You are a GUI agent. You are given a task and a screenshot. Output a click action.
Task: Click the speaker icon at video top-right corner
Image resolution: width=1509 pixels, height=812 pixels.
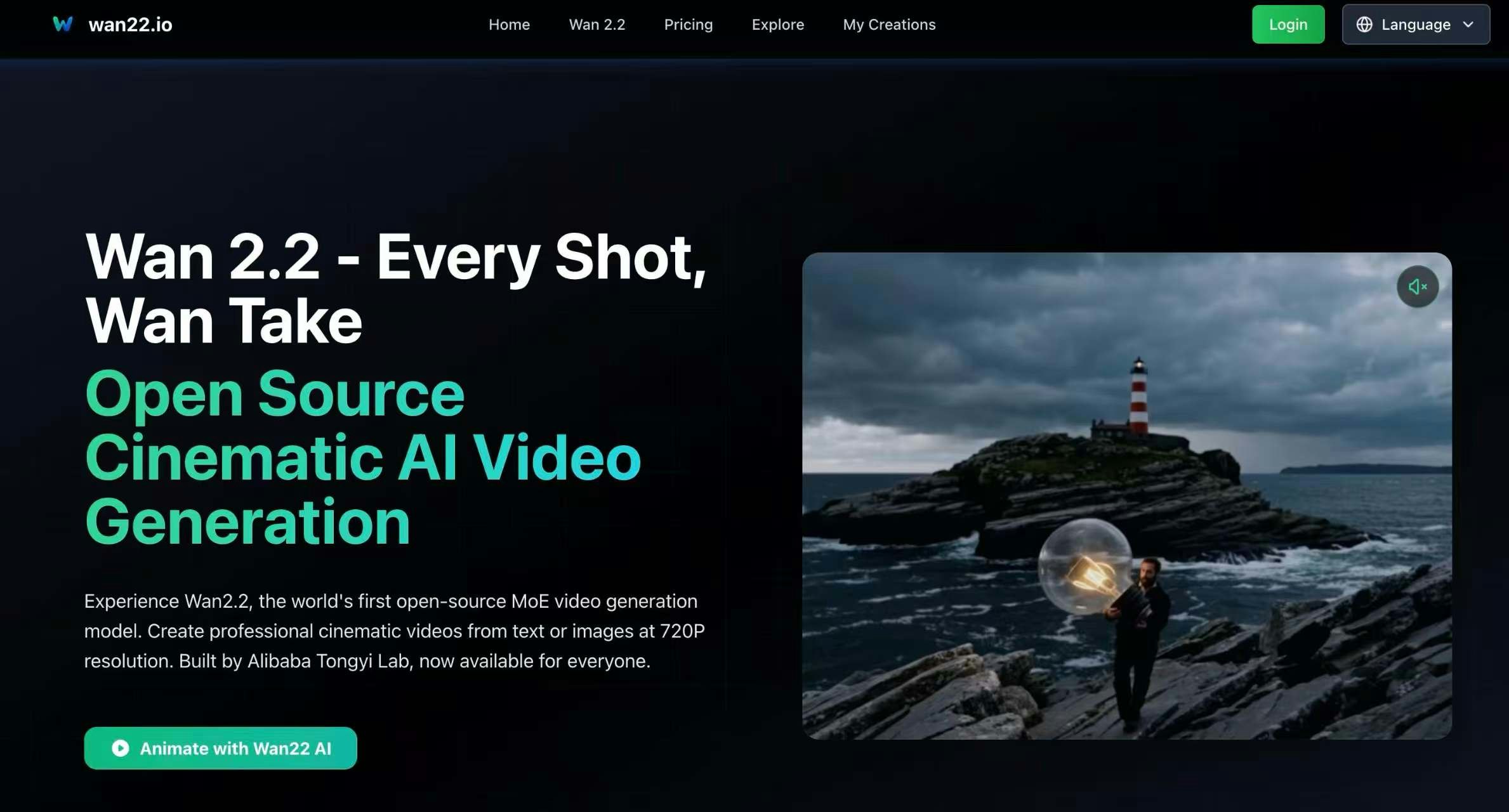click(x=1417, y=286)
